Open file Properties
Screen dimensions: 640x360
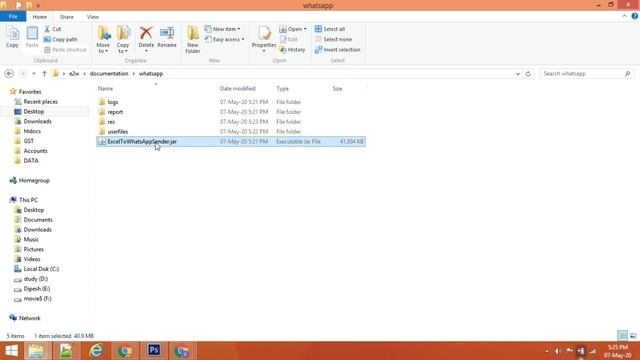264,39
